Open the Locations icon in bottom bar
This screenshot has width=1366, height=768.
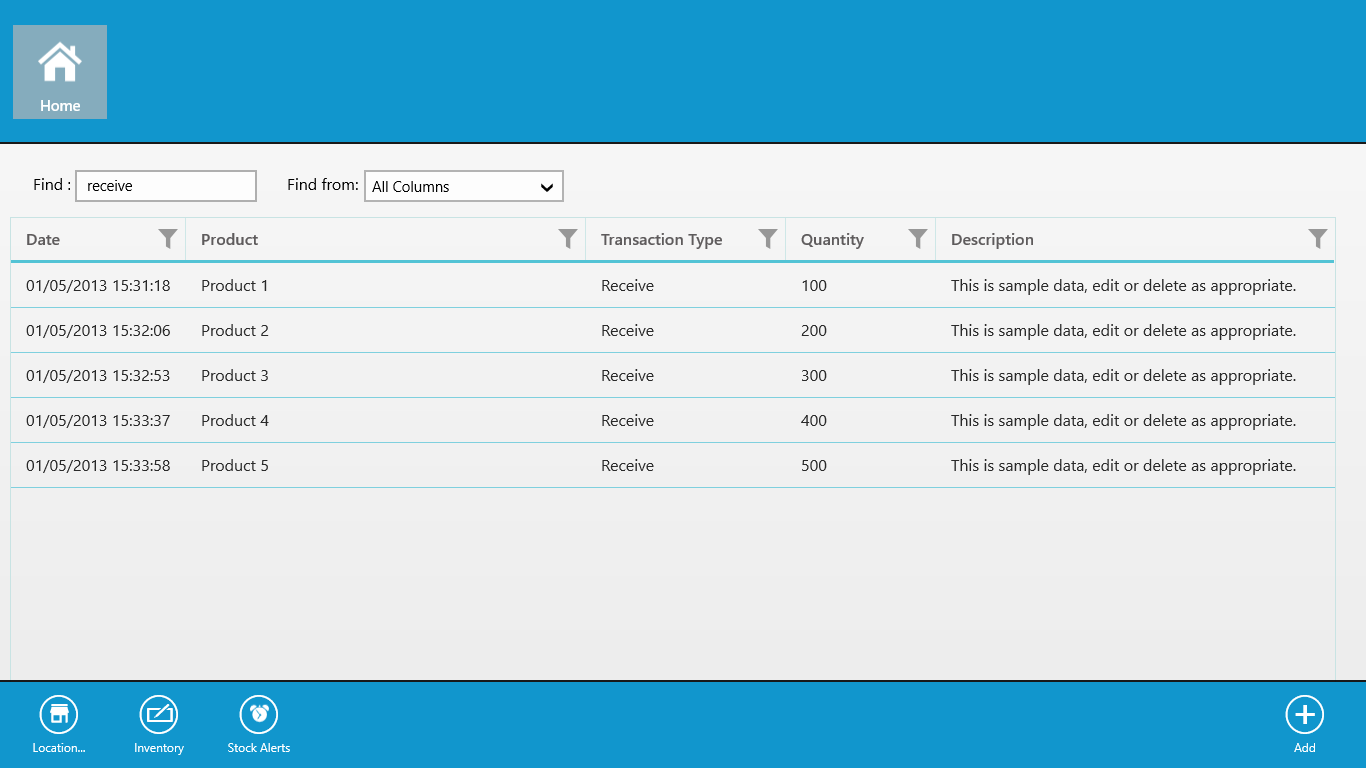59,714
